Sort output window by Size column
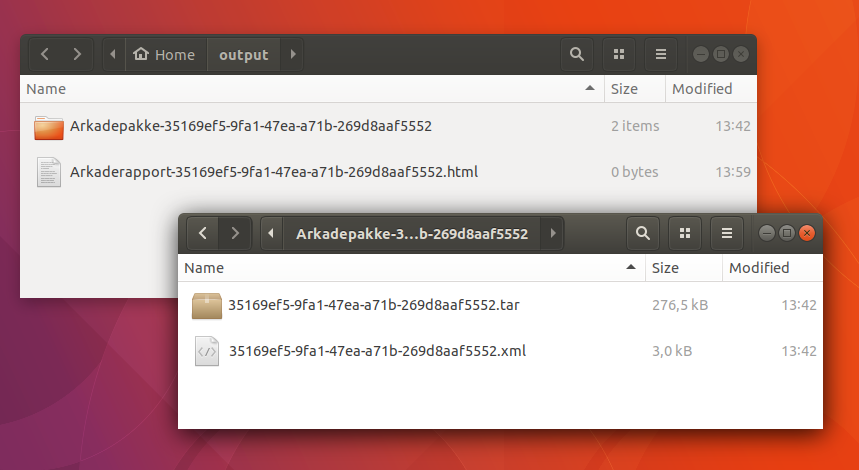Viewport: 859px width, 470px height. coord(635,89)
